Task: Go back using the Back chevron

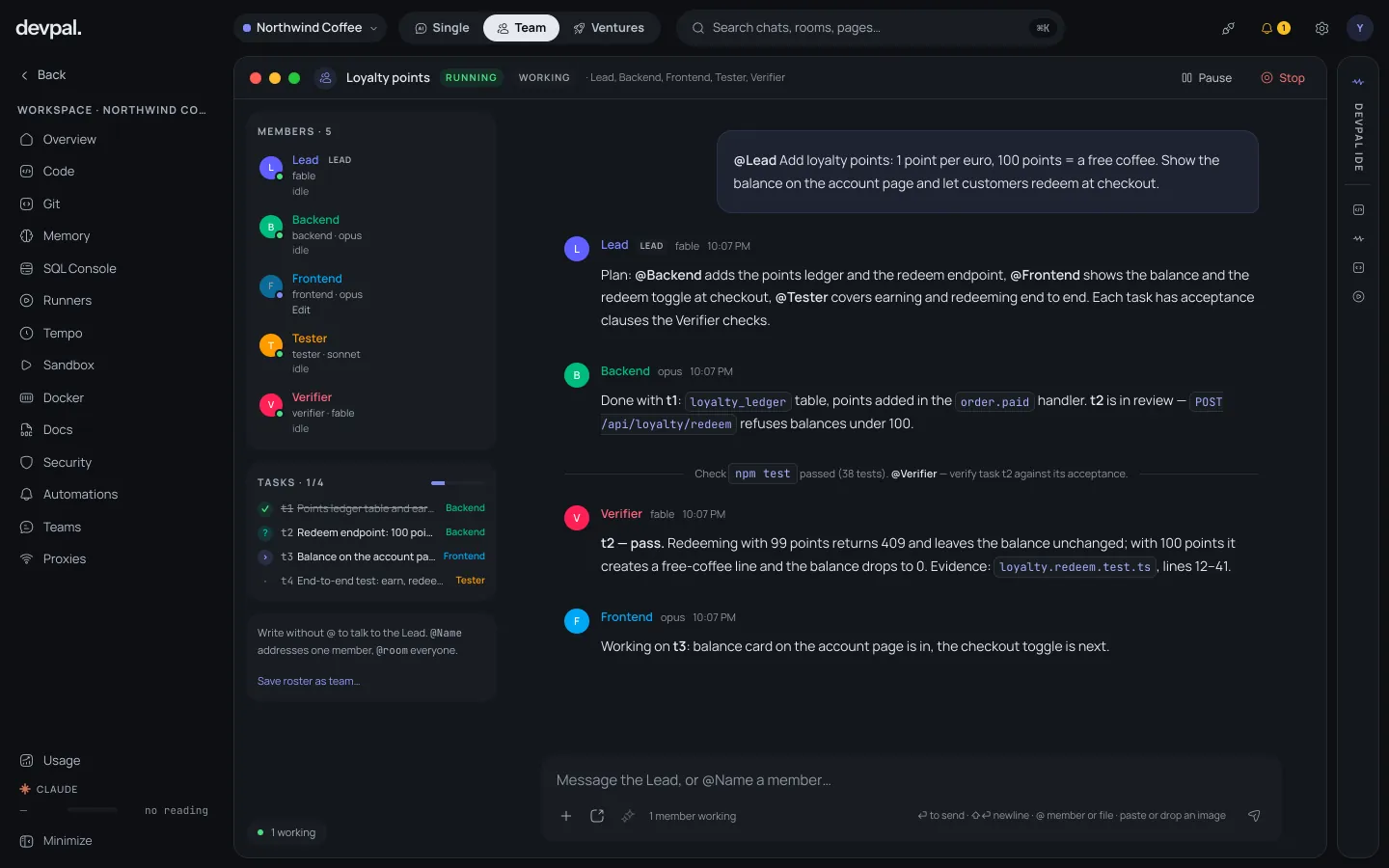Action: [42, 74]
